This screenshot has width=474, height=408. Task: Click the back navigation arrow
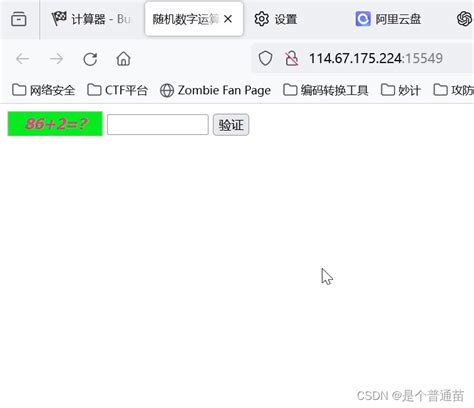[x=23, y=59]
